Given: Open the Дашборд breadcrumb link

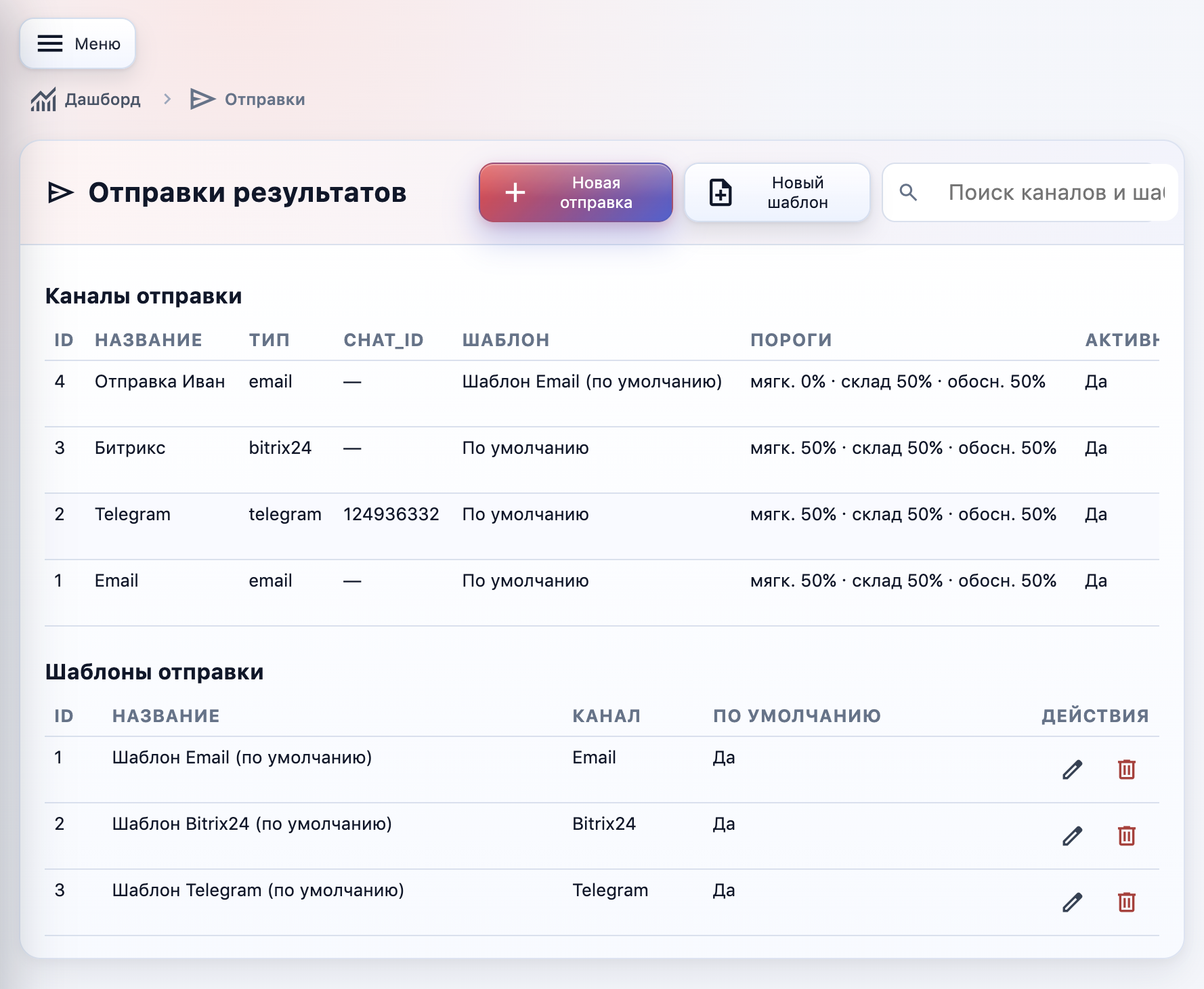Looking at the screenshot, I should point(103,99).
